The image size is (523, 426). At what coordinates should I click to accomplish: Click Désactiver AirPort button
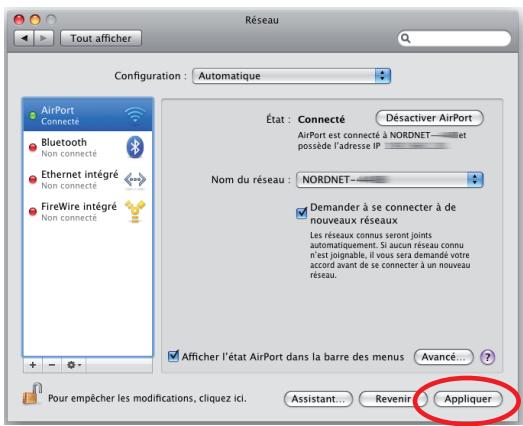point(429,118)
